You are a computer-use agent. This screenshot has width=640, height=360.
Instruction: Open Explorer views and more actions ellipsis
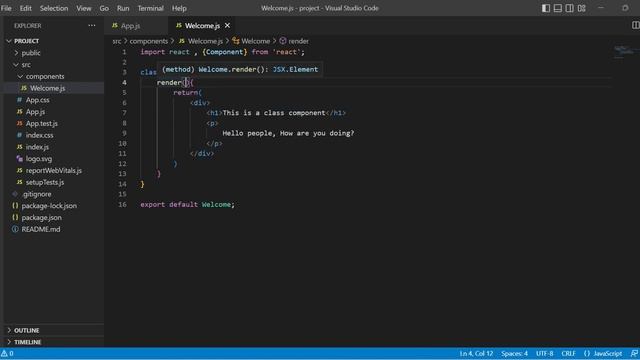tap(92, 25)
